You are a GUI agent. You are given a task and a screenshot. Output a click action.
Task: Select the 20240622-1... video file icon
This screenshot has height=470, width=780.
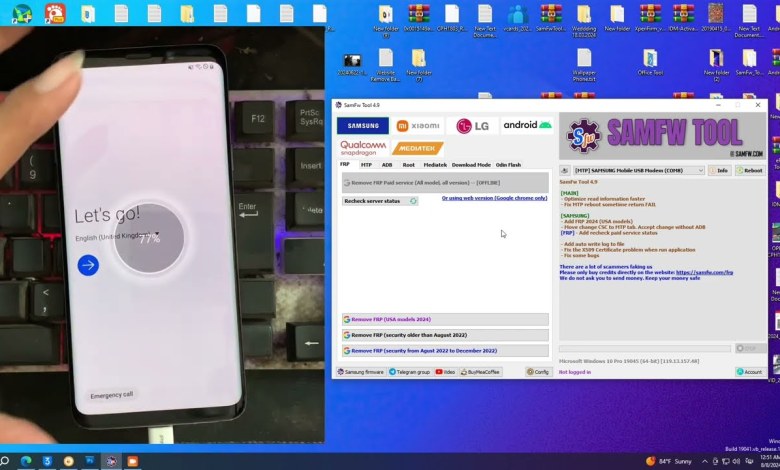pyautogui.click(x=352, y=64)
